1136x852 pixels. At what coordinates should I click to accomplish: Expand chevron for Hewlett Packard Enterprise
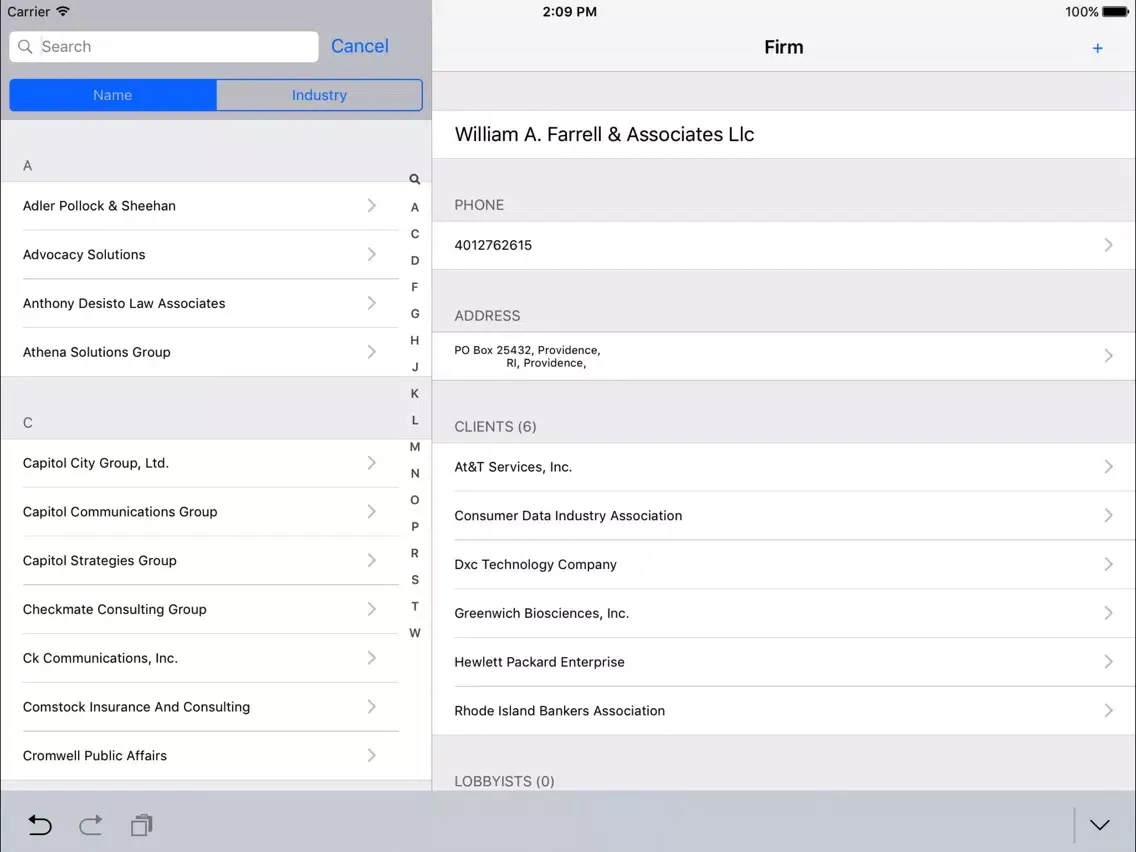(x=1108, y=661)
